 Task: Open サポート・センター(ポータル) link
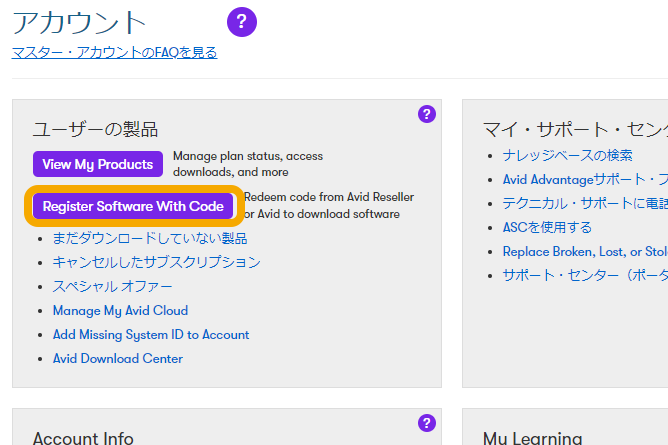(x=585, y=275)
